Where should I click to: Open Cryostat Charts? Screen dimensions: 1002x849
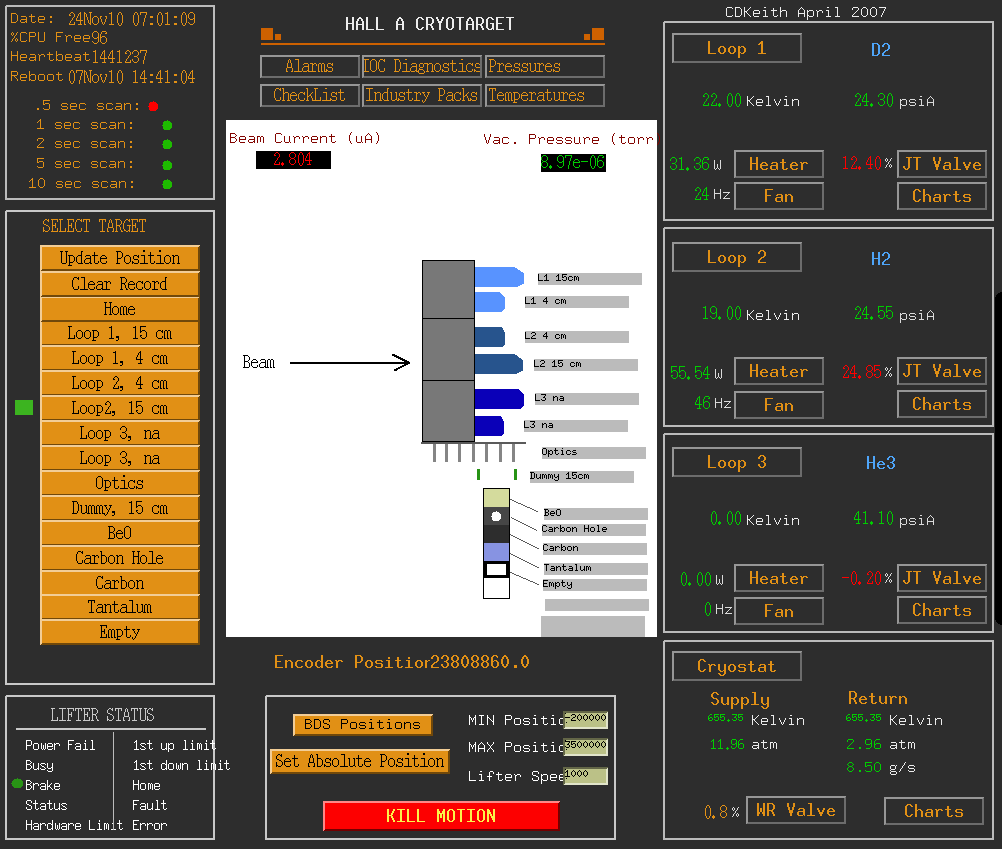pyautogui.click(x=934, y=811)
